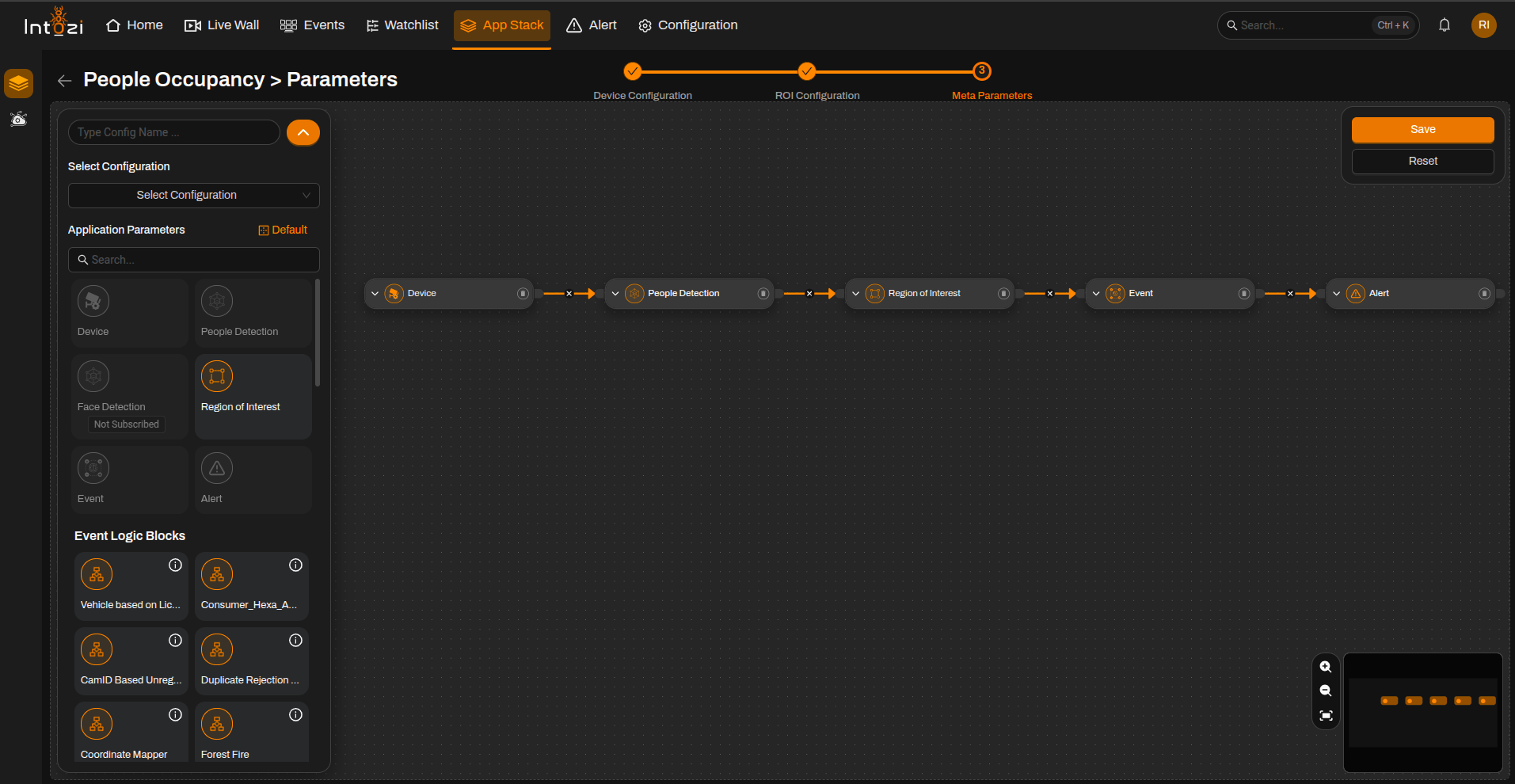Click the zoom out magnifier icon
This screenshot has width=1515, height=784.
tap(1326, 691)
